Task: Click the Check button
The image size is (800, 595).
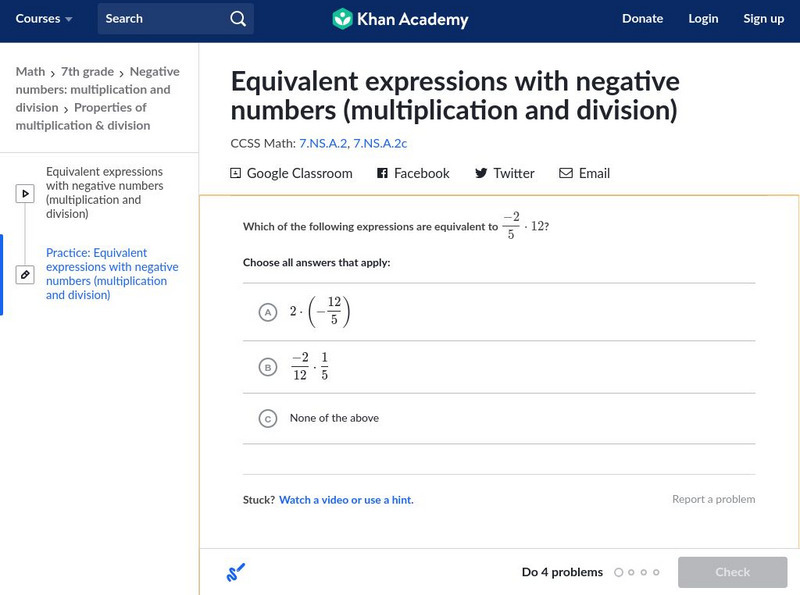Action: [x=732, y=572]
